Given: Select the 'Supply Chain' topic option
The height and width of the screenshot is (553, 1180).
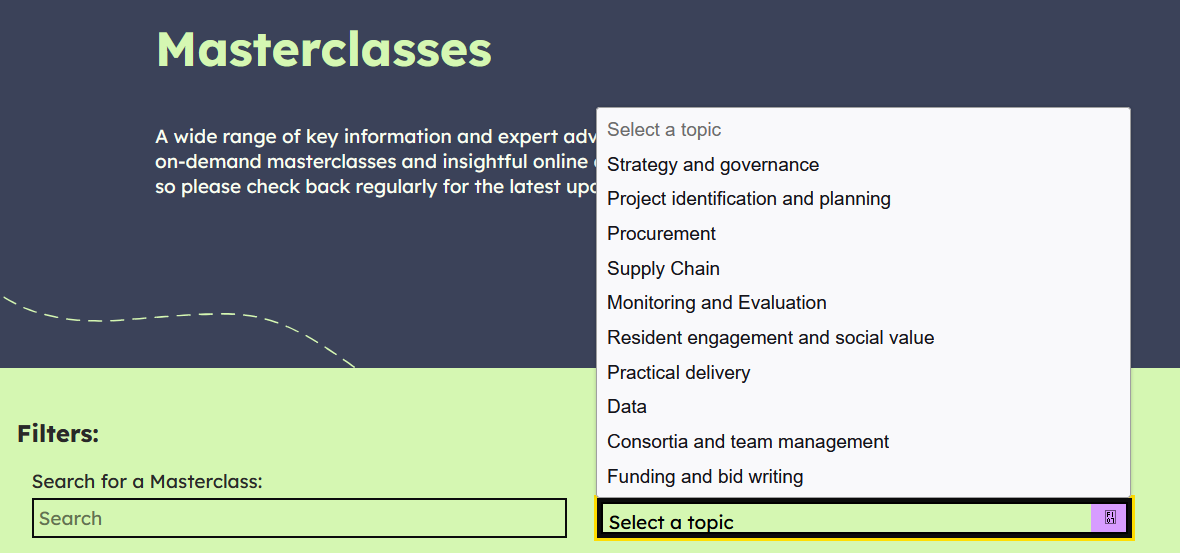Looking at the screenshot, I should (664, 269).
